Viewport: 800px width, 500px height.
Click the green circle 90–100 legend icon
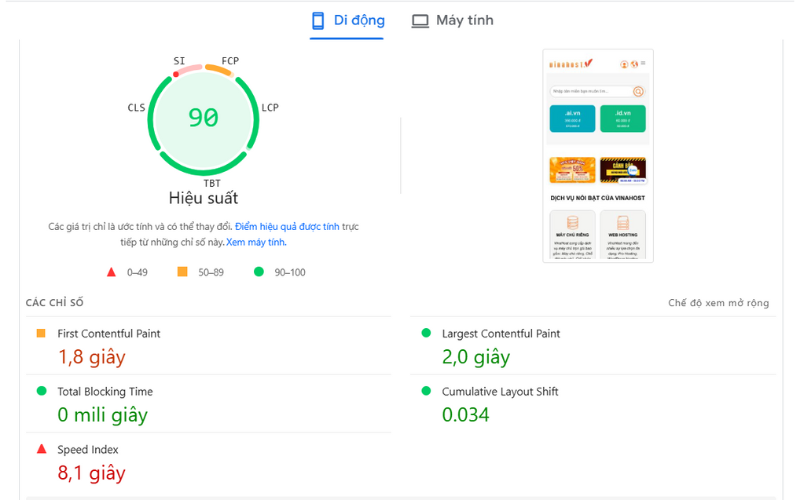point(259,271)
